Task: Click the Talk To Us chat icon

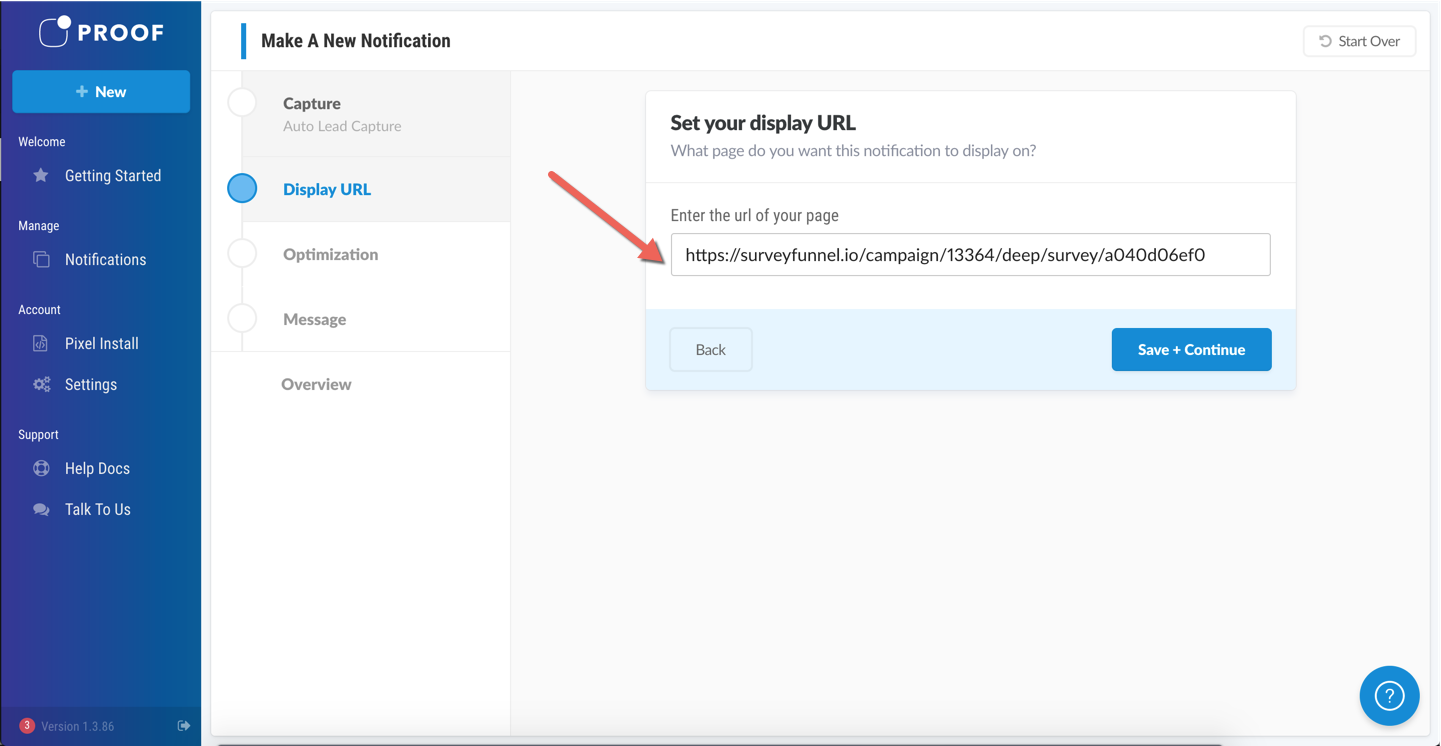Action: 41,510
